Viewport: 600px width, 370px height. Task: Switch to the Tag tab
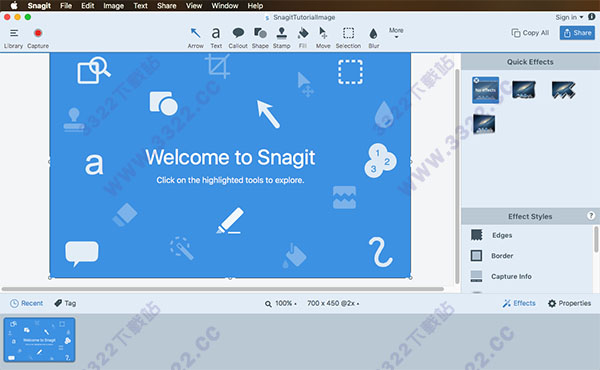point(65,303)
